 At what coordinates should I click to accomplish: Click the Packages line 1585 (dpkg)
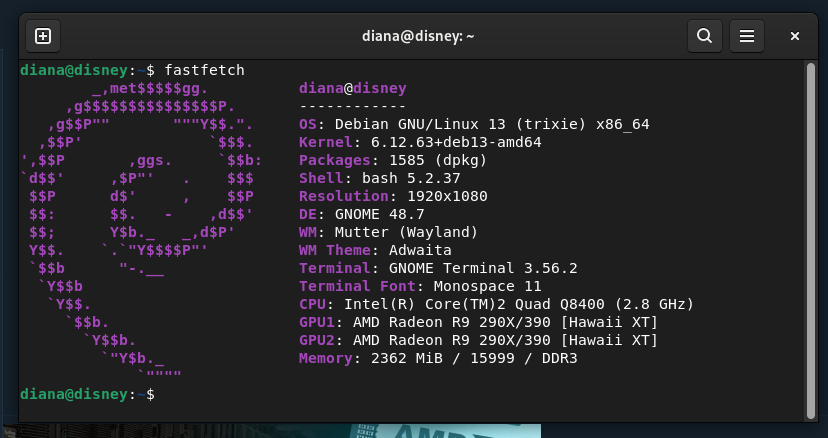(x=393, y=161)
